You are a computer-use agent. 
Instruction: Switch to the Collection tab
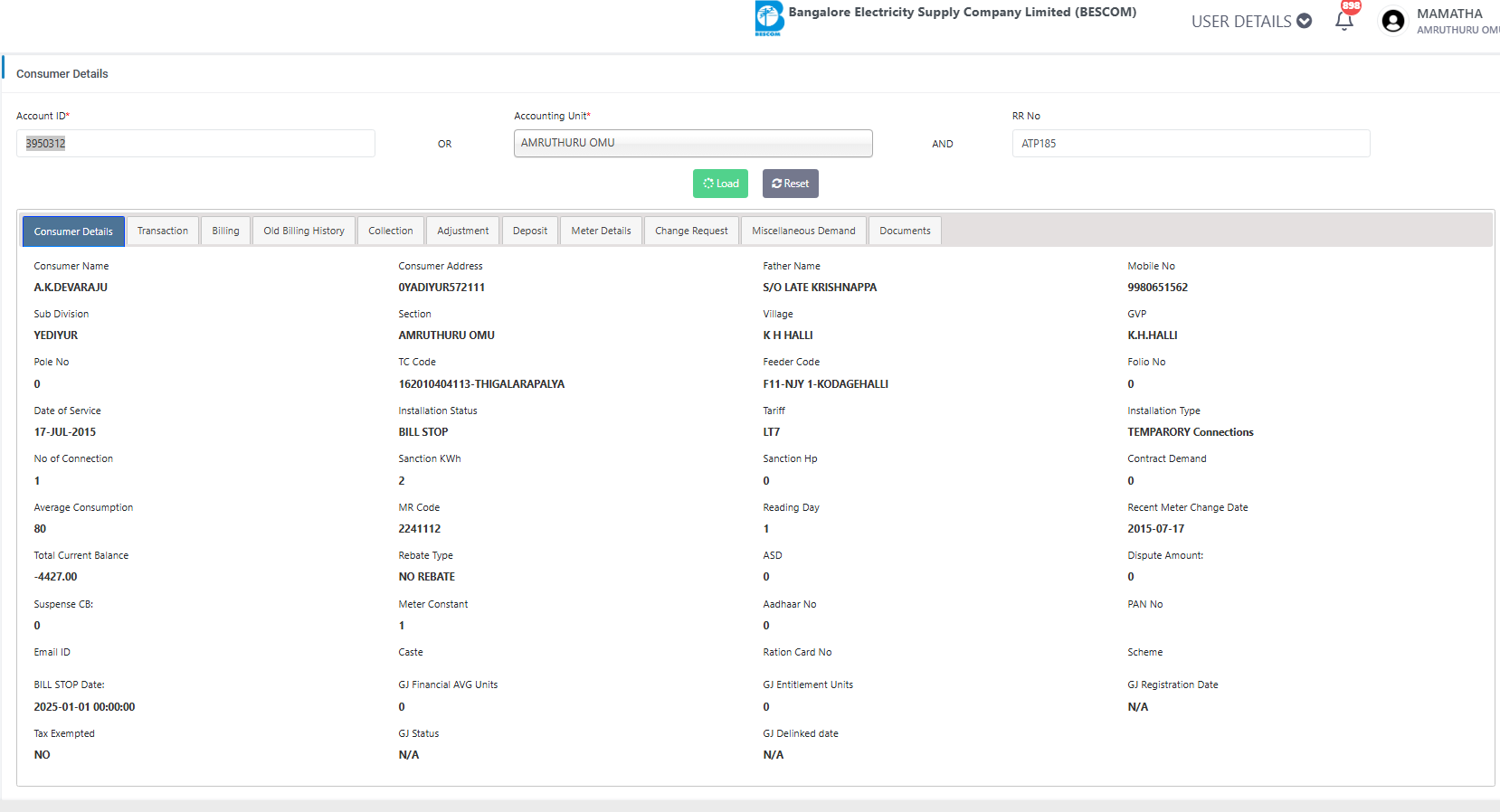click(x=391, y=231)
